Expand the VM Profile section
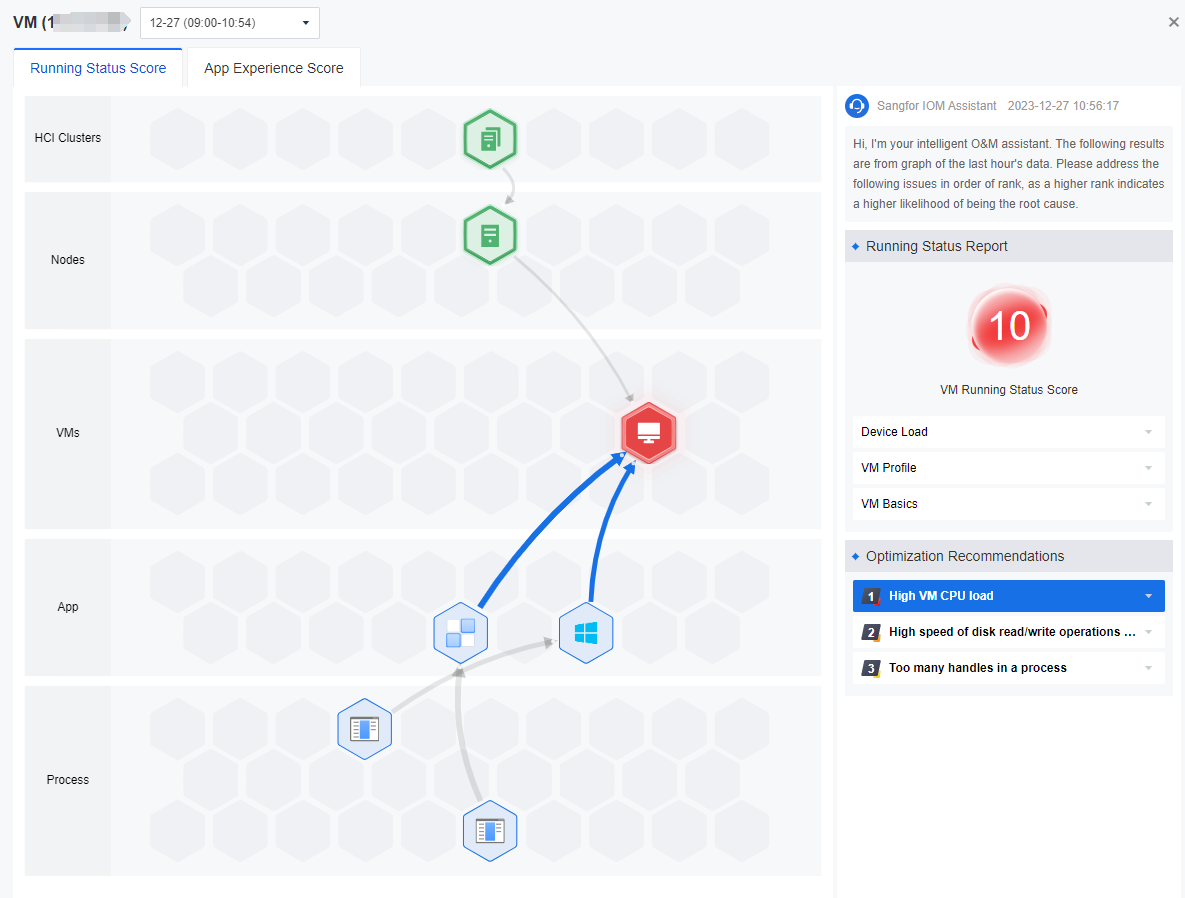The image size is (1185, 898). [x=1008, y=468]
